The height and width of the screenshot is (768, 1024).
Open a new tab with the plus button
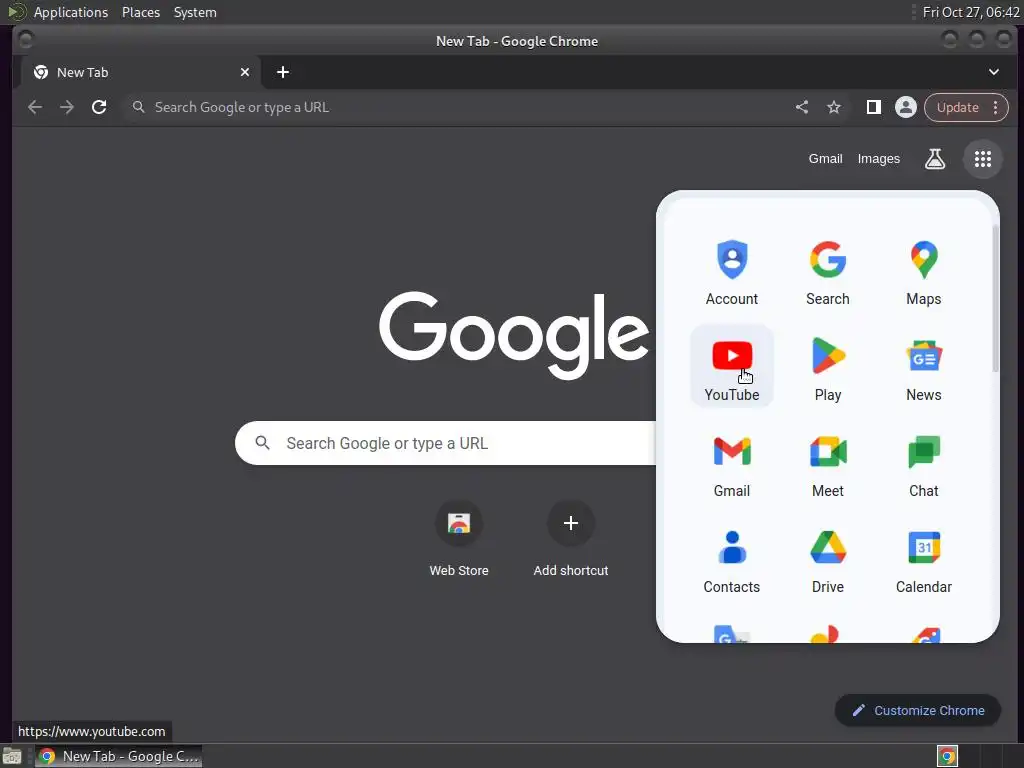(x=283, y=72)
